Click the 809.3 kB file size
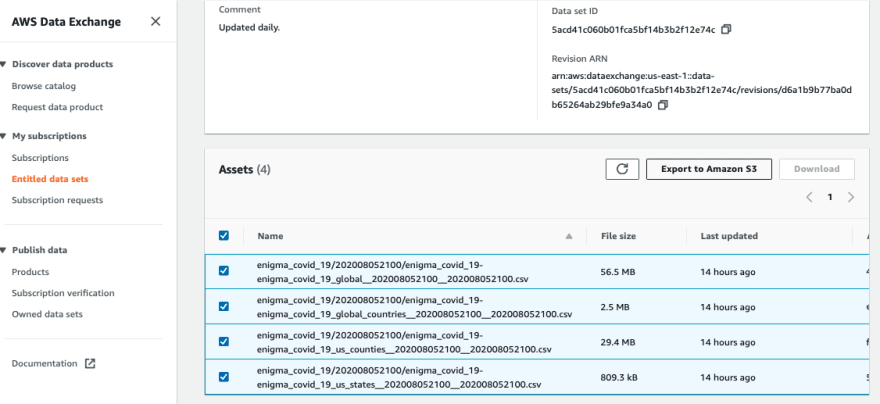Image resolution: width=880 pixels, height=404 pixels. 619,378
